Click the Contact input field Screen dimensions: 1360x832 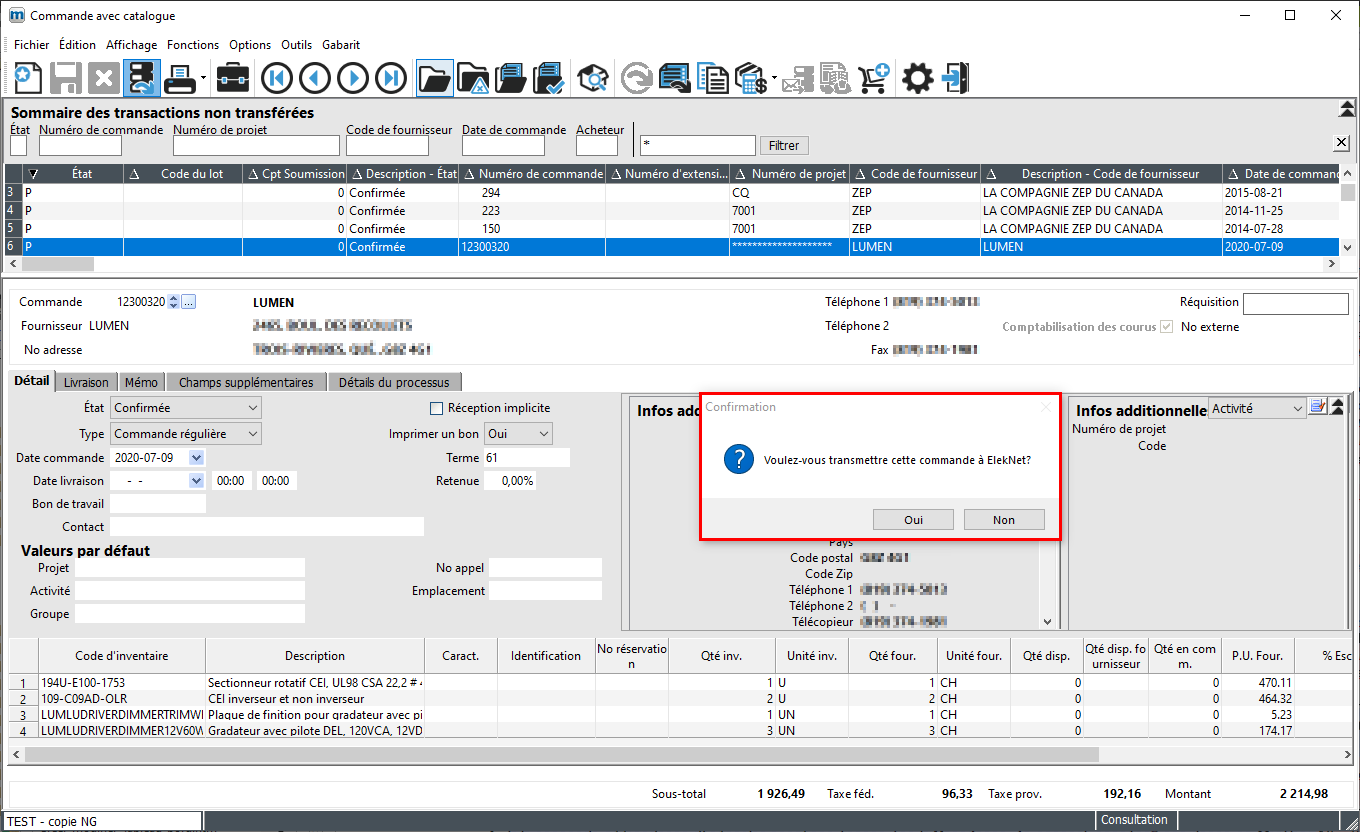(x=267, y=527)
